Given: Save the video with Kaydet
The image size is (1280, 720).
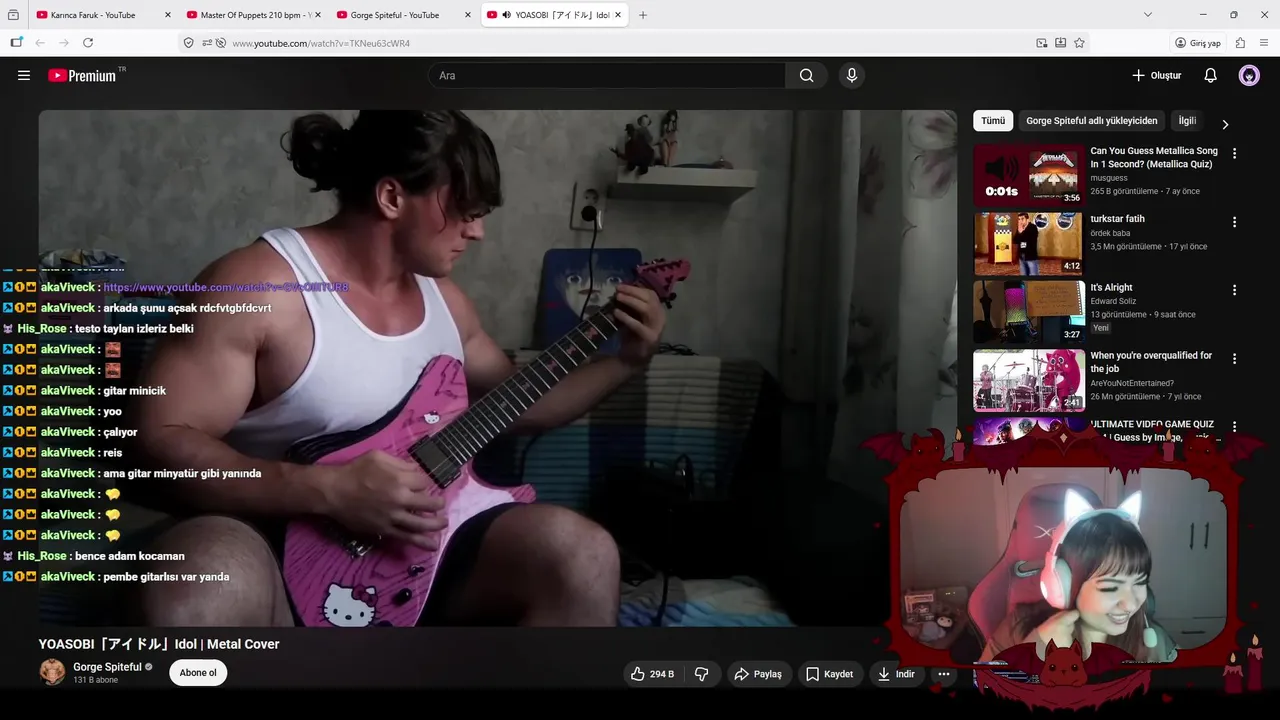Looking at the screenshot, I should click(x=829, y=674).
